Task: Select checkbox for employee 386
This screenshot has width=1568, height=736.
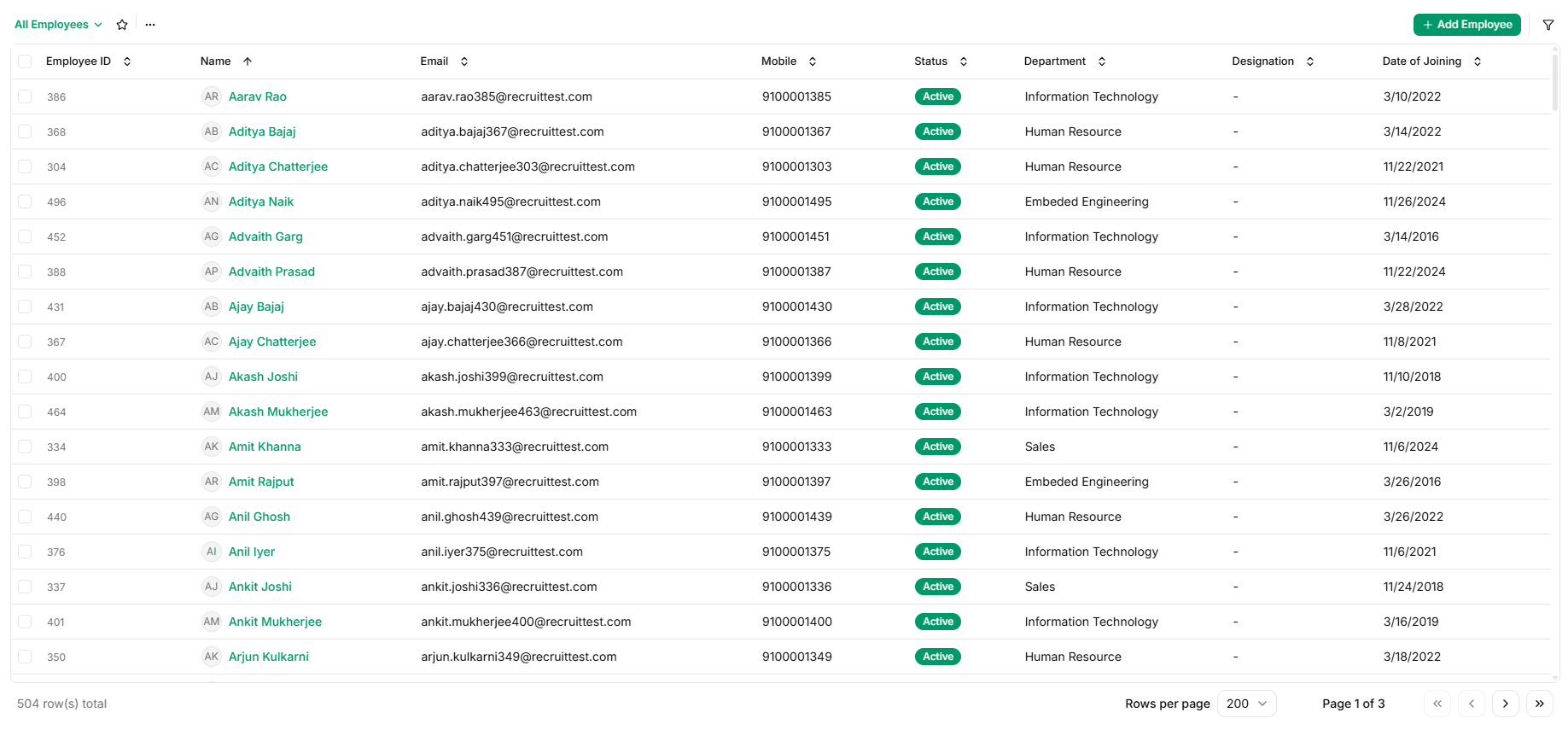Action: (x=25, y=96)
